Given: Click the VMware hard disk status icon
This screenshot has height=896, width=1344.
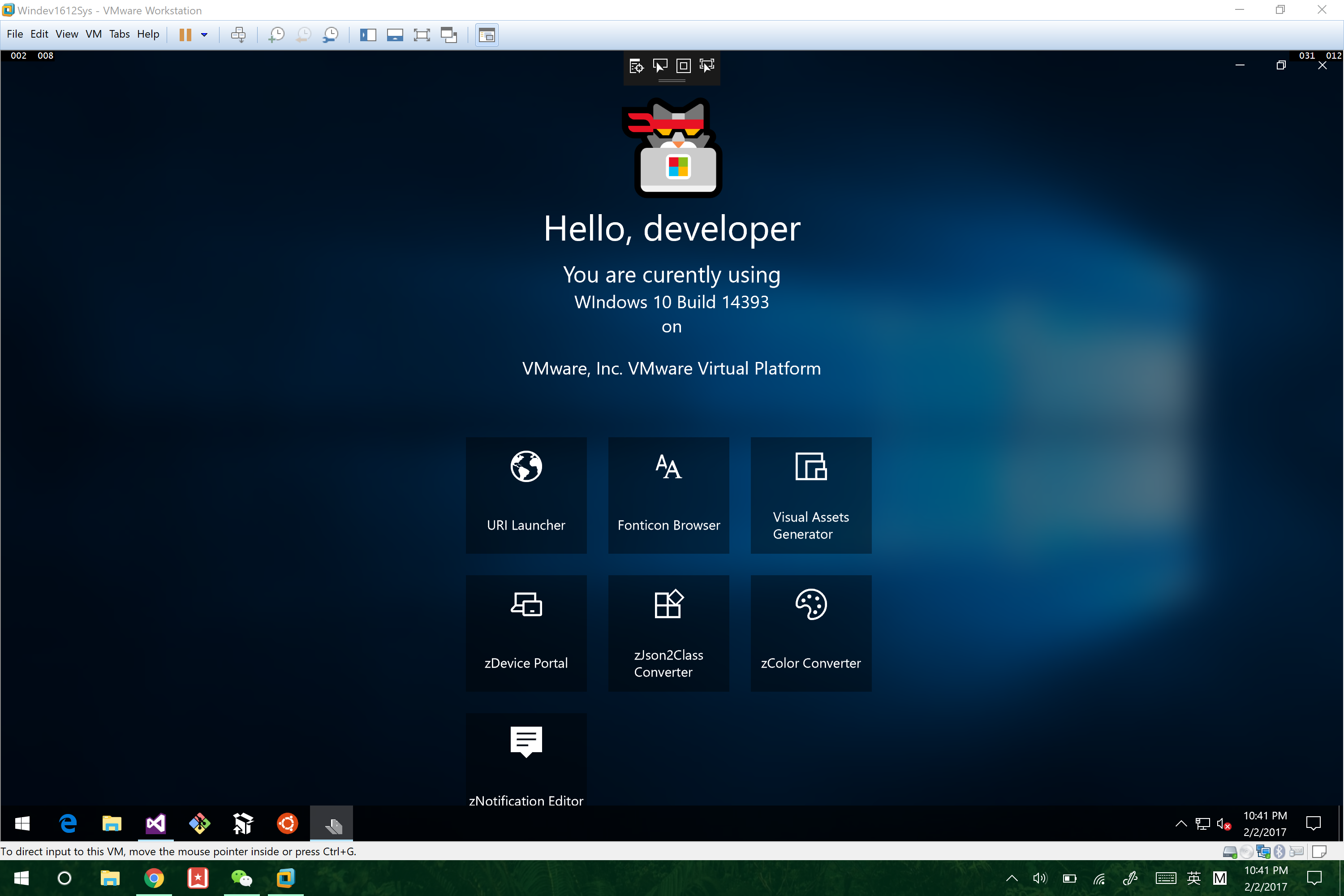Looking at the screenshot, I should pyautogui.click(x=1230, y=852).
